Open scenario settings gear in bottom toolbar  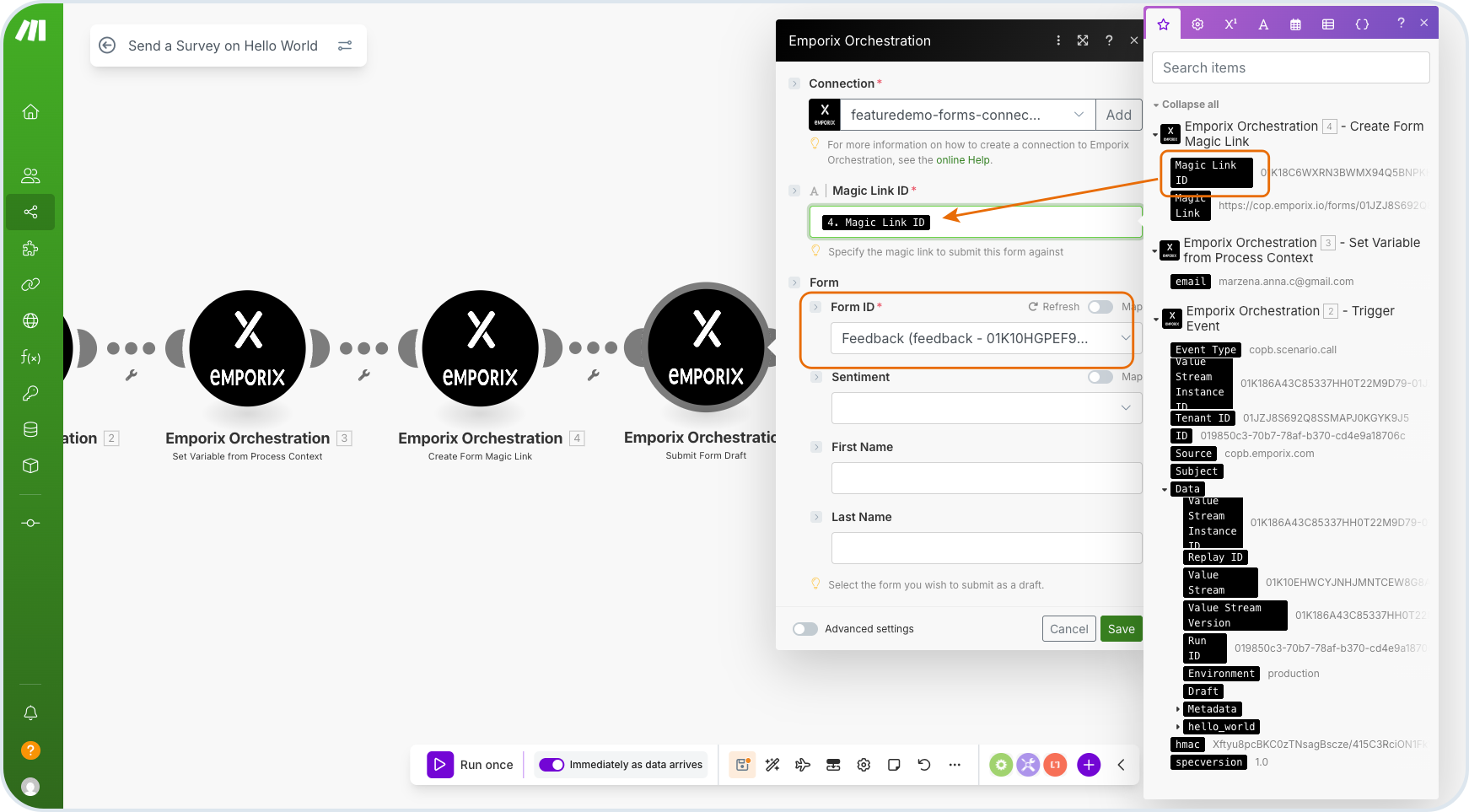[864, 765]
